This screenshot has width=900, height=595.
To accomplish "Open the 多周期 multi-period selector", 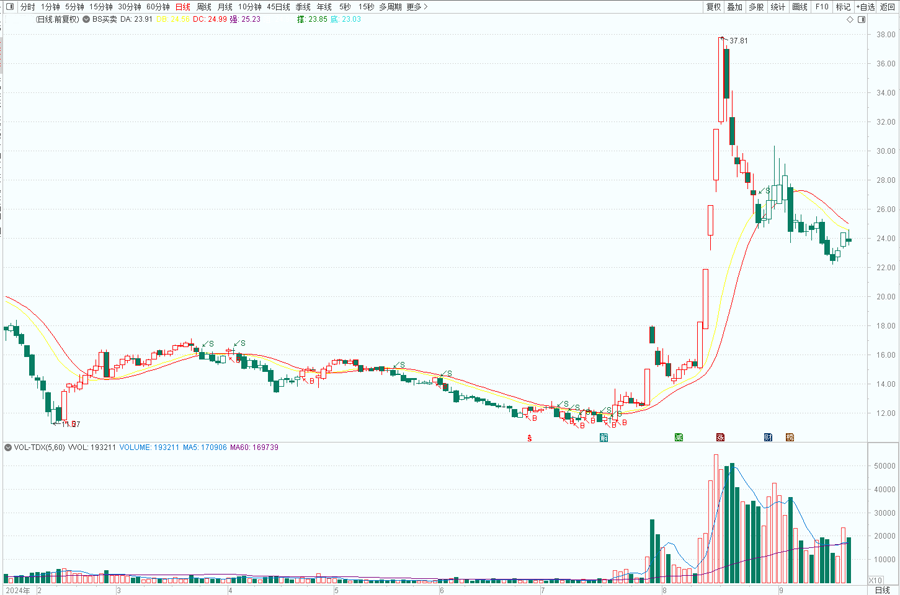I will [389, 7].
